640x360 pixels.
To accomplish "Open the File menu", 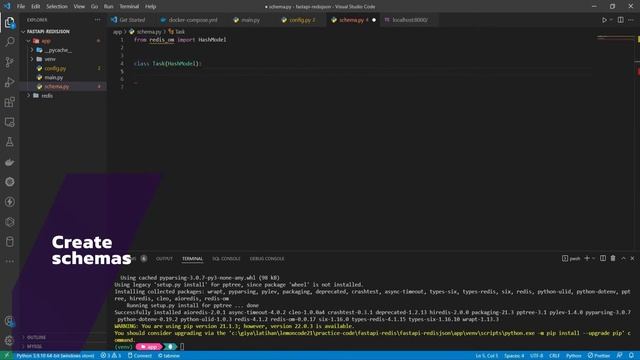I will tap(21, 7).
